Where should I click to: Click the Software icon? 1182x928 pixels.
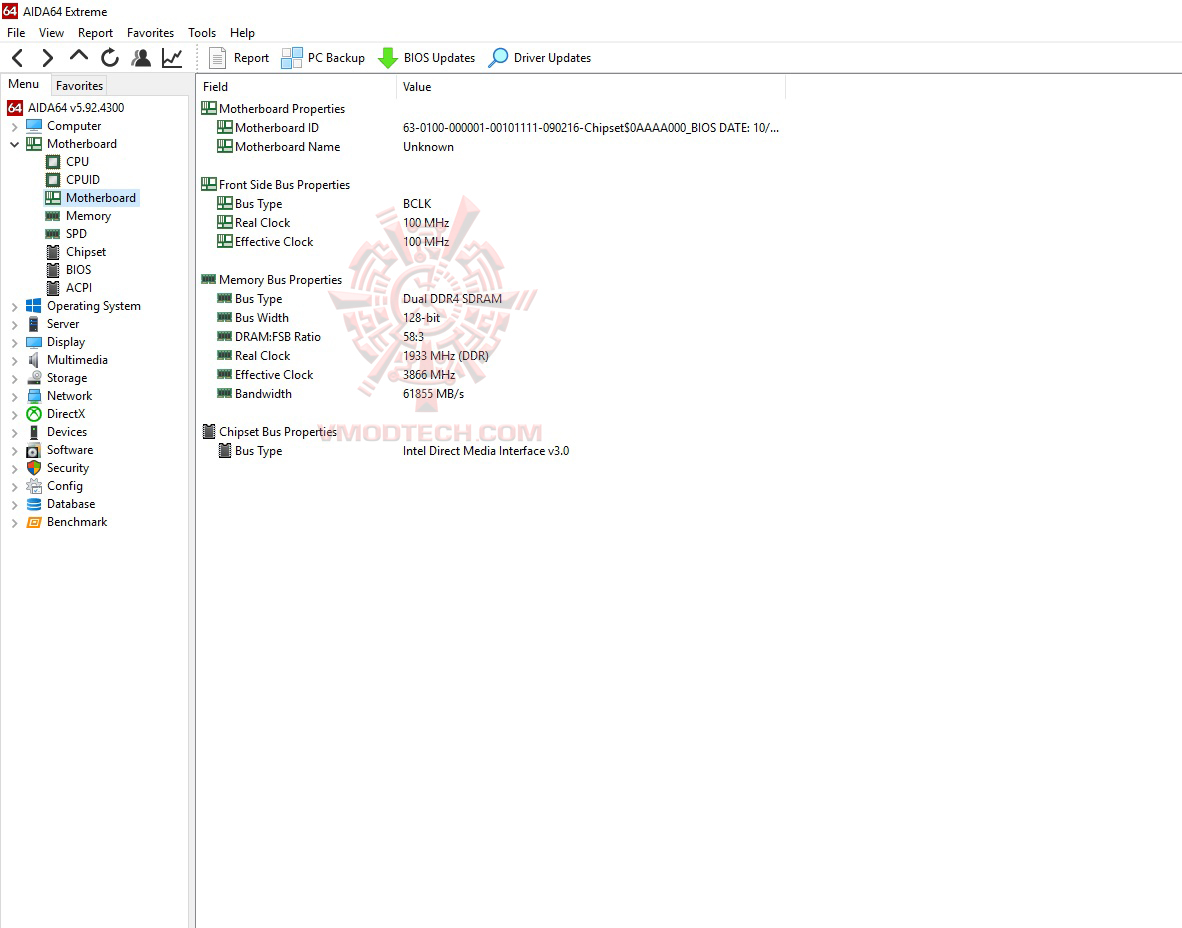[x=34, y=450]
